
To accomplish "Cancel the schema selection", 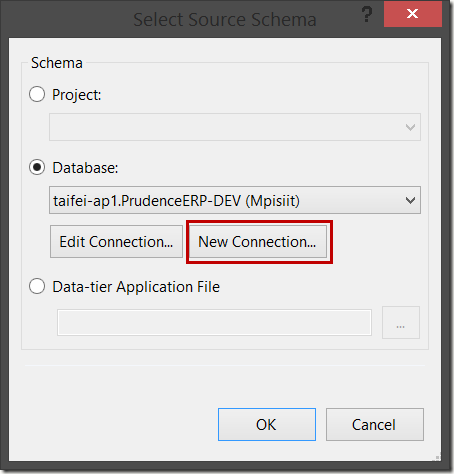I will tap(375, 424).
